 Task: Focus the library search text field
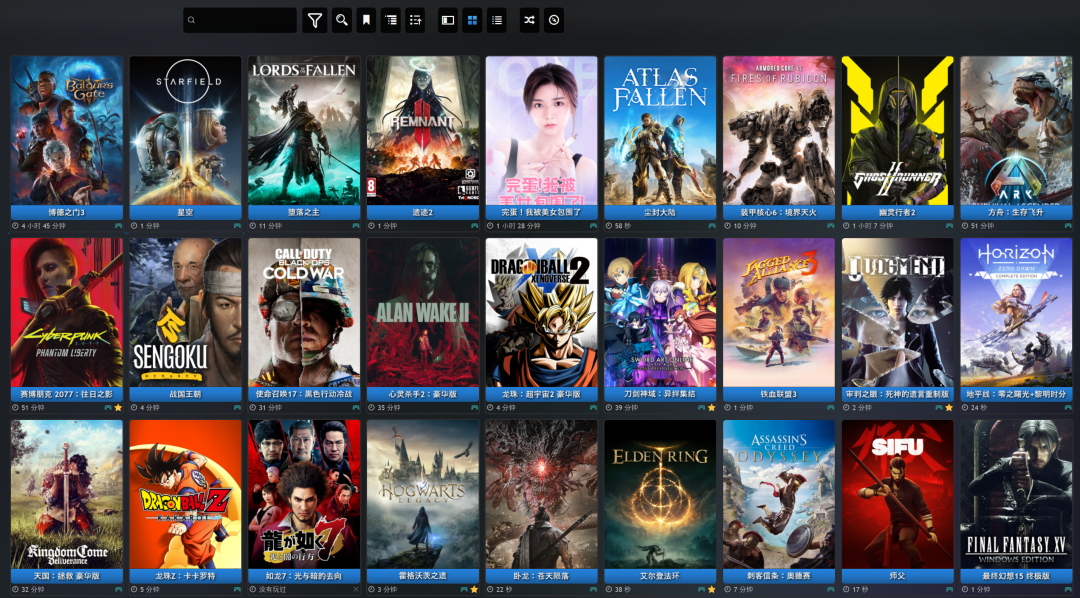coord(240,20)
